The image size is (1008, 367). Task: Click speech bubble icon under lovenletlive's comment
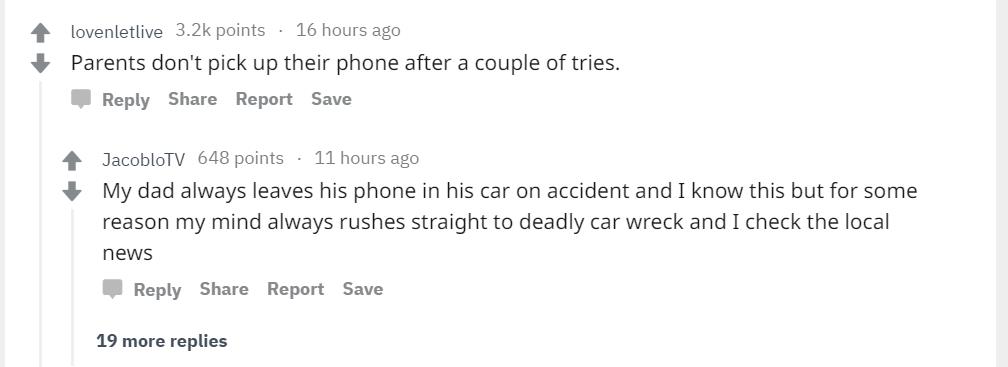click(81, 100)
